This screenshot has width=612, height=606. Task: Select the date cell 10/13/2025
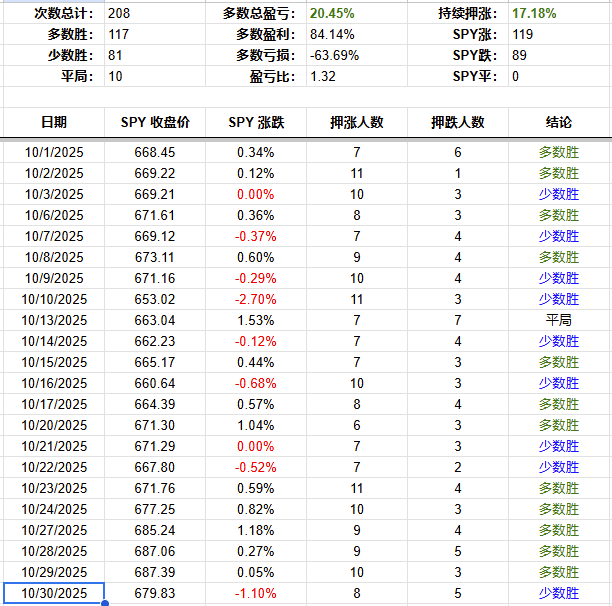(54, 320)
